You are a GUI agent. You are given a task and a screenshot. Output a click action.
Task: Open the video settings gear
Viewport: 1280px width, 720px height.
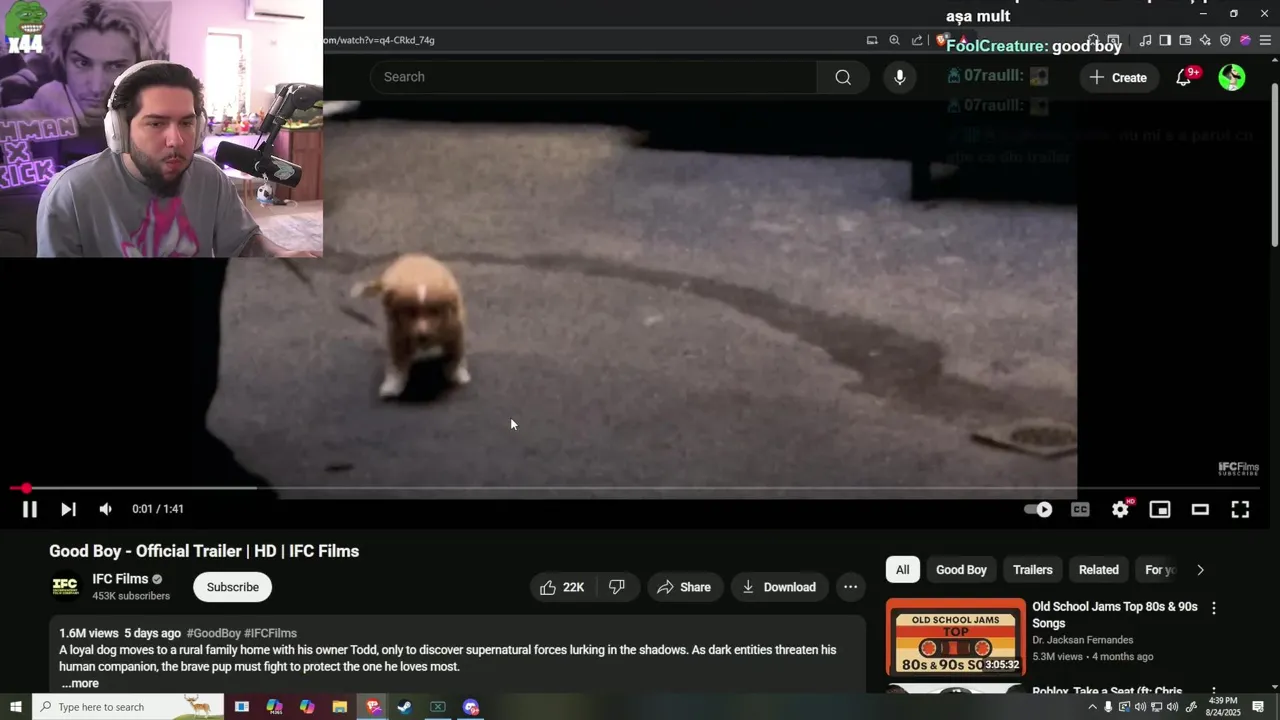1121,509
